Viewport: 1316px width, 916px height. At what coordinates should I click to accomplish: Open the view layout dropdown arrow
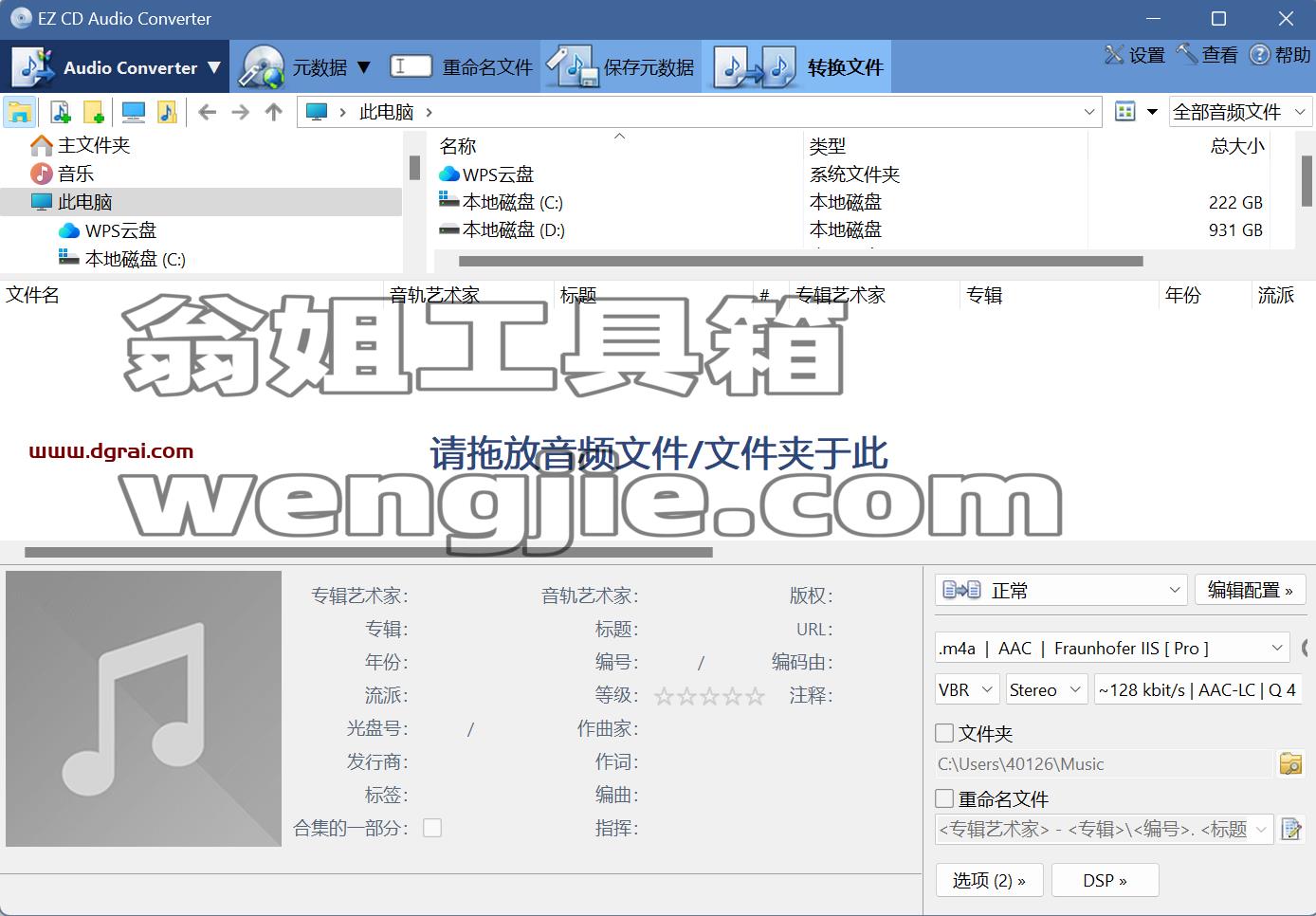pos(1152,112)
